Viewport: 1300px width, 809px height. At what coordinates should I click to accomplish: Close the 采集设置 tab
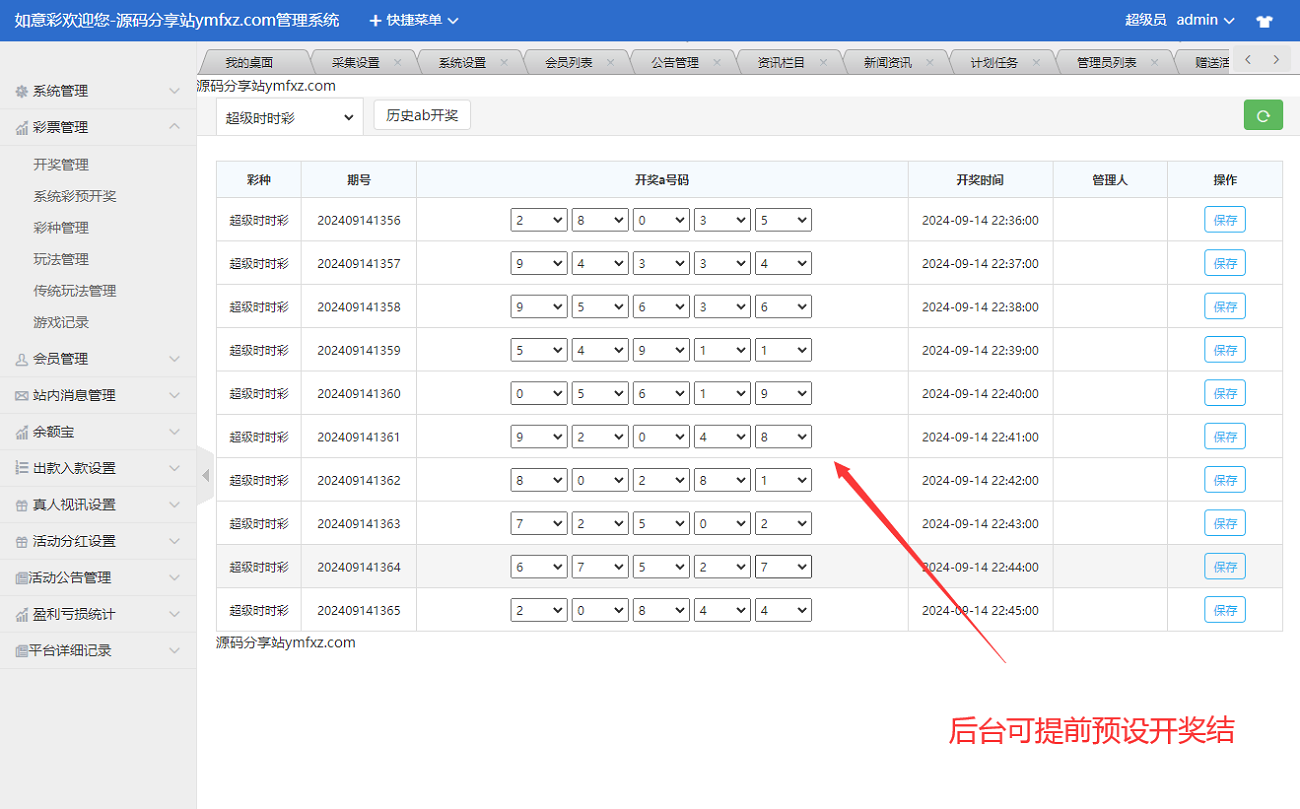[x=398, y=62]
